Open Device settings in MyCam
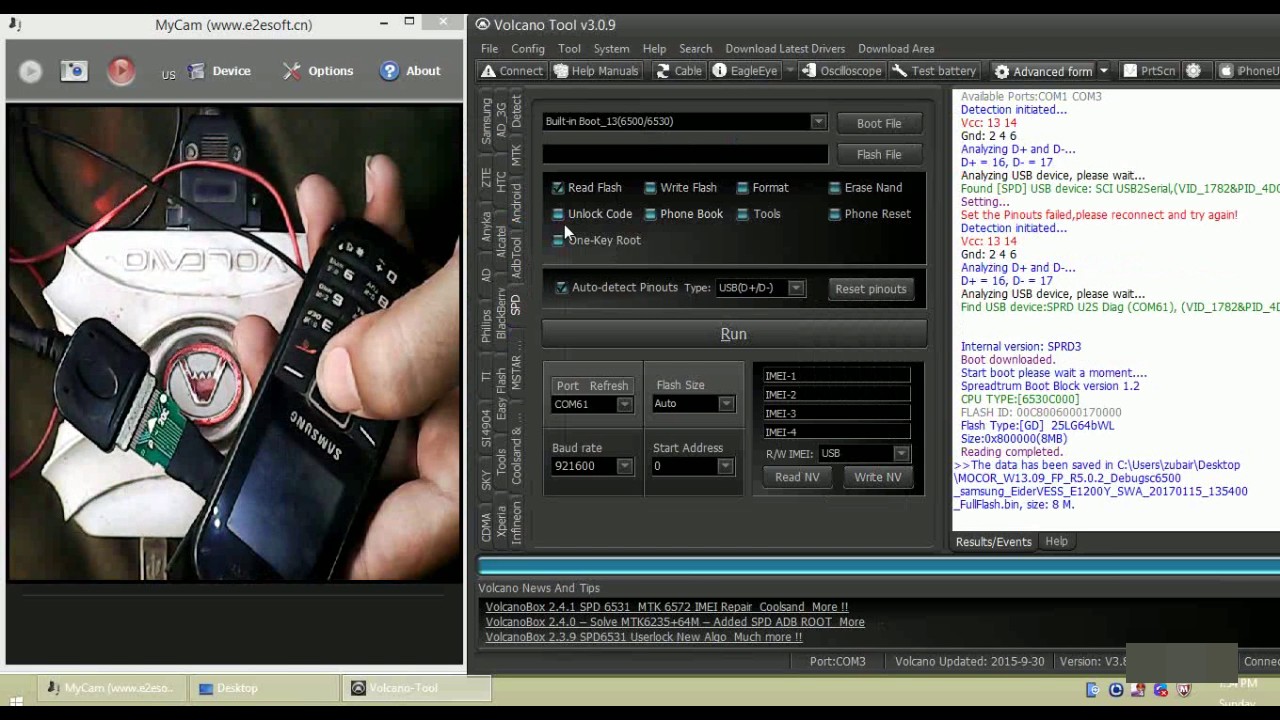Image resolution: width=1280 pixels, height=720 pixels. coord(219,71)
